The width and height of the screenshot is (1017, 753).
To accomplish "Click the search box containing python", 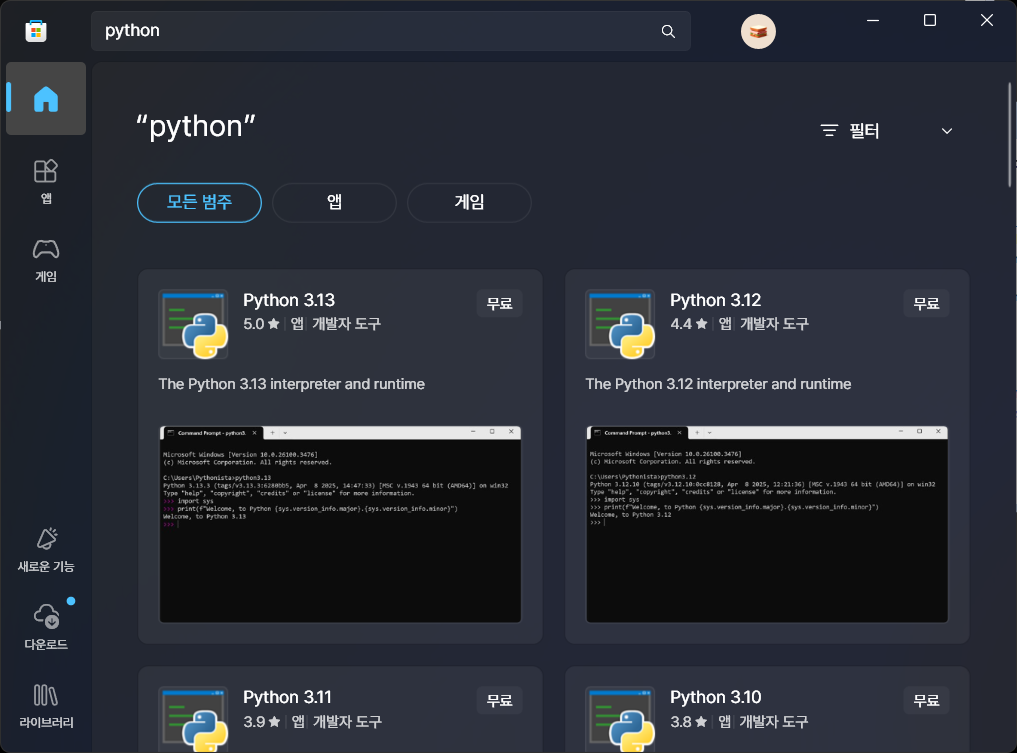I will pyautogui.click(x=390, y=30).
